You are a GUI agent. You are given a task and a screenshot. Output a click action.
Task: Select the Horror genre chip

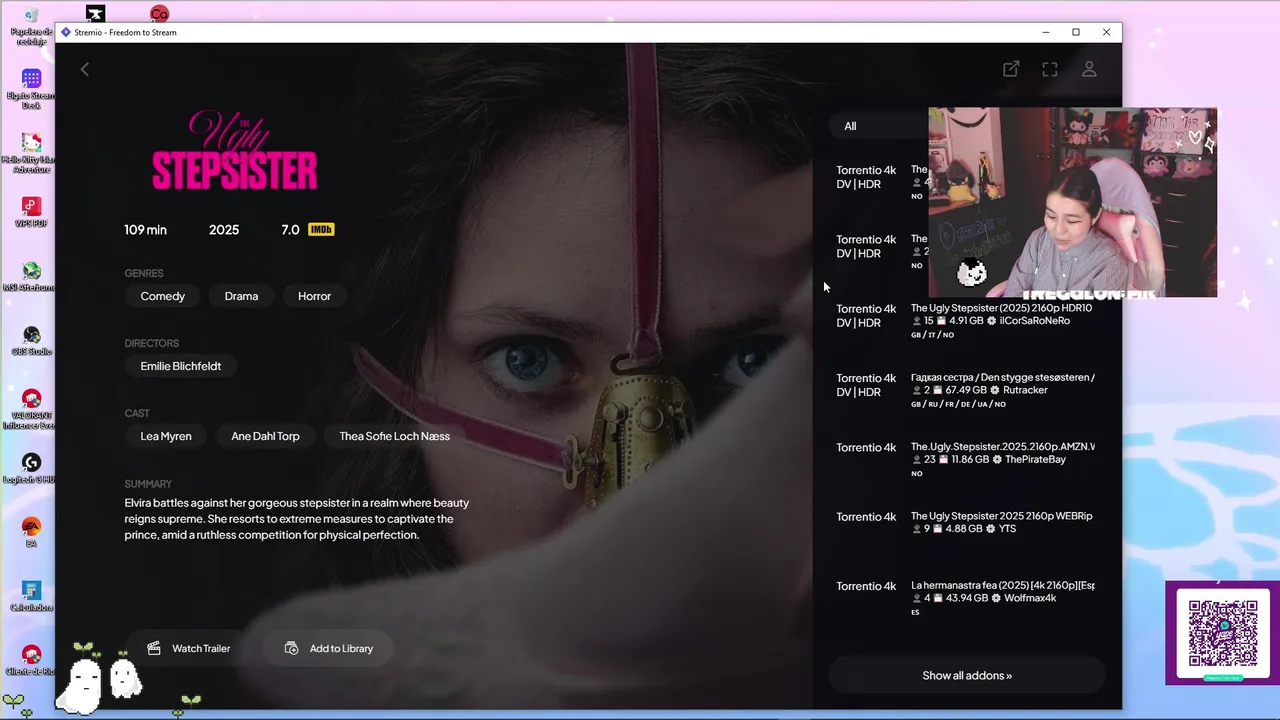coord(314,296)
